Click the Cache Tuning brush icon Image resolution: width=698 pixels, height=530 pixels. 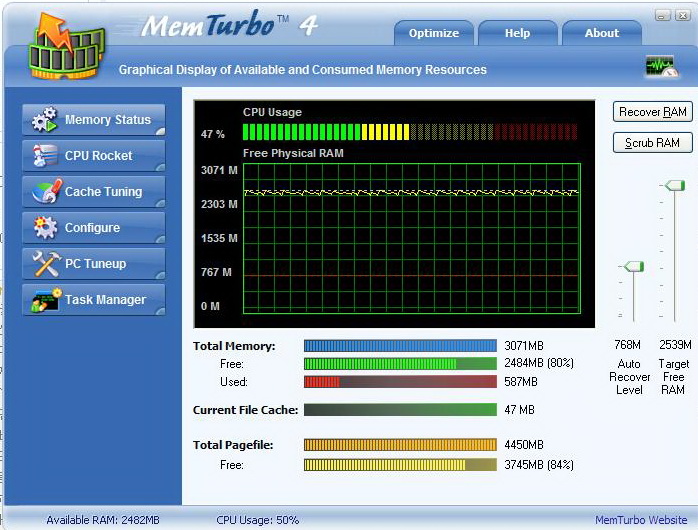[x=47, y=191]
